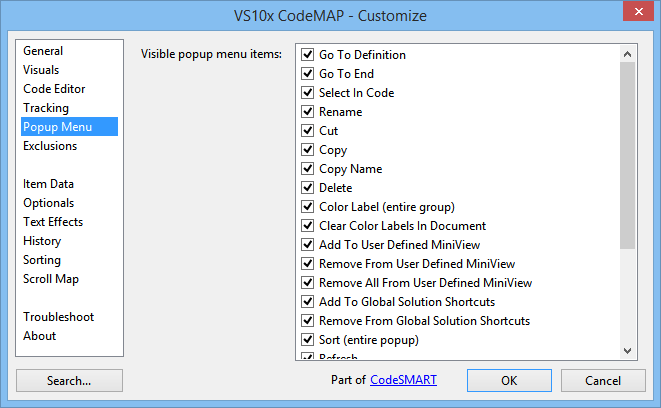Toggle the Copy checkbox
This screenshot has width=661, height=408.
point(308,150)
